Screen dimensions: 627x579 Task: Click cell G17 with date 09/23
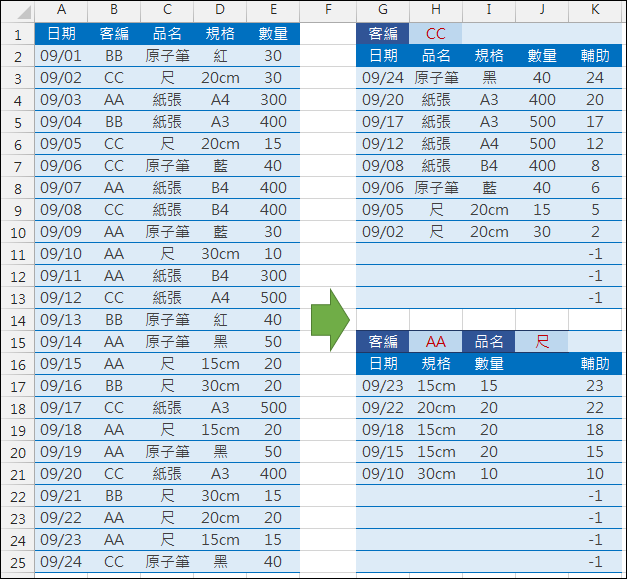tap(383, 385)
